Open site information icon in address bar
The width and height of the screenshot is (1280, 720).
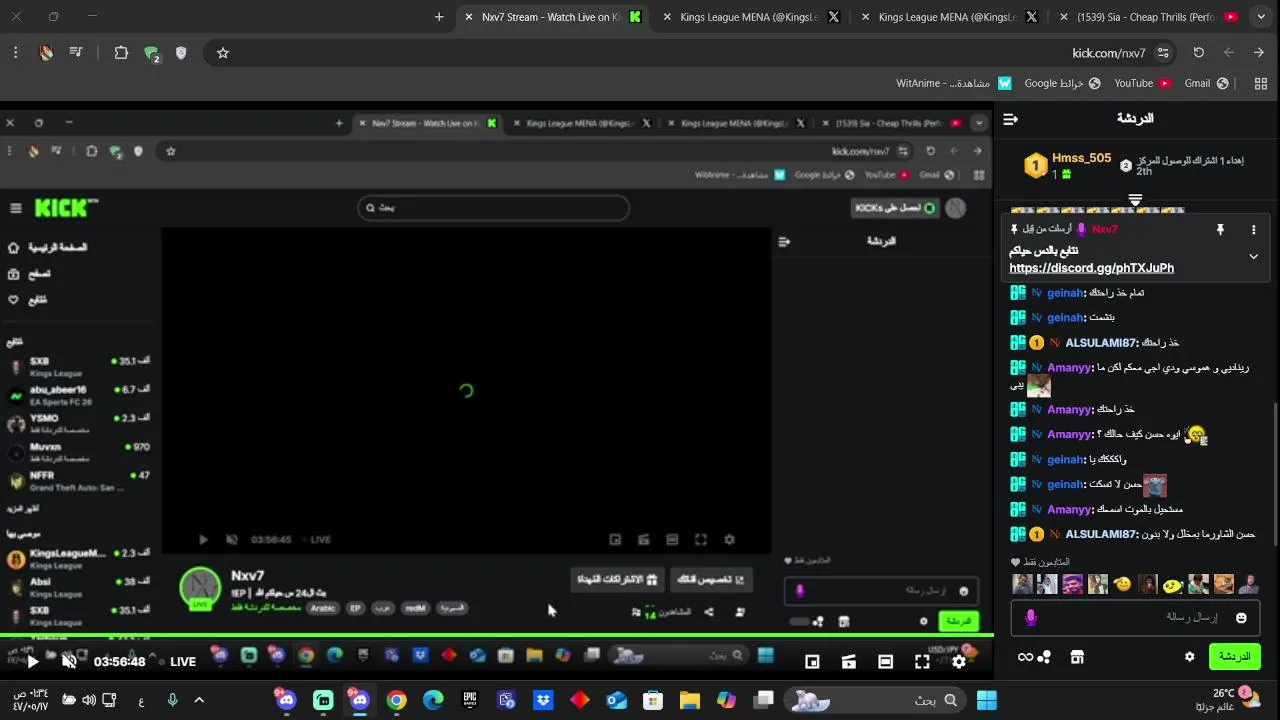tap(1163, 53)
